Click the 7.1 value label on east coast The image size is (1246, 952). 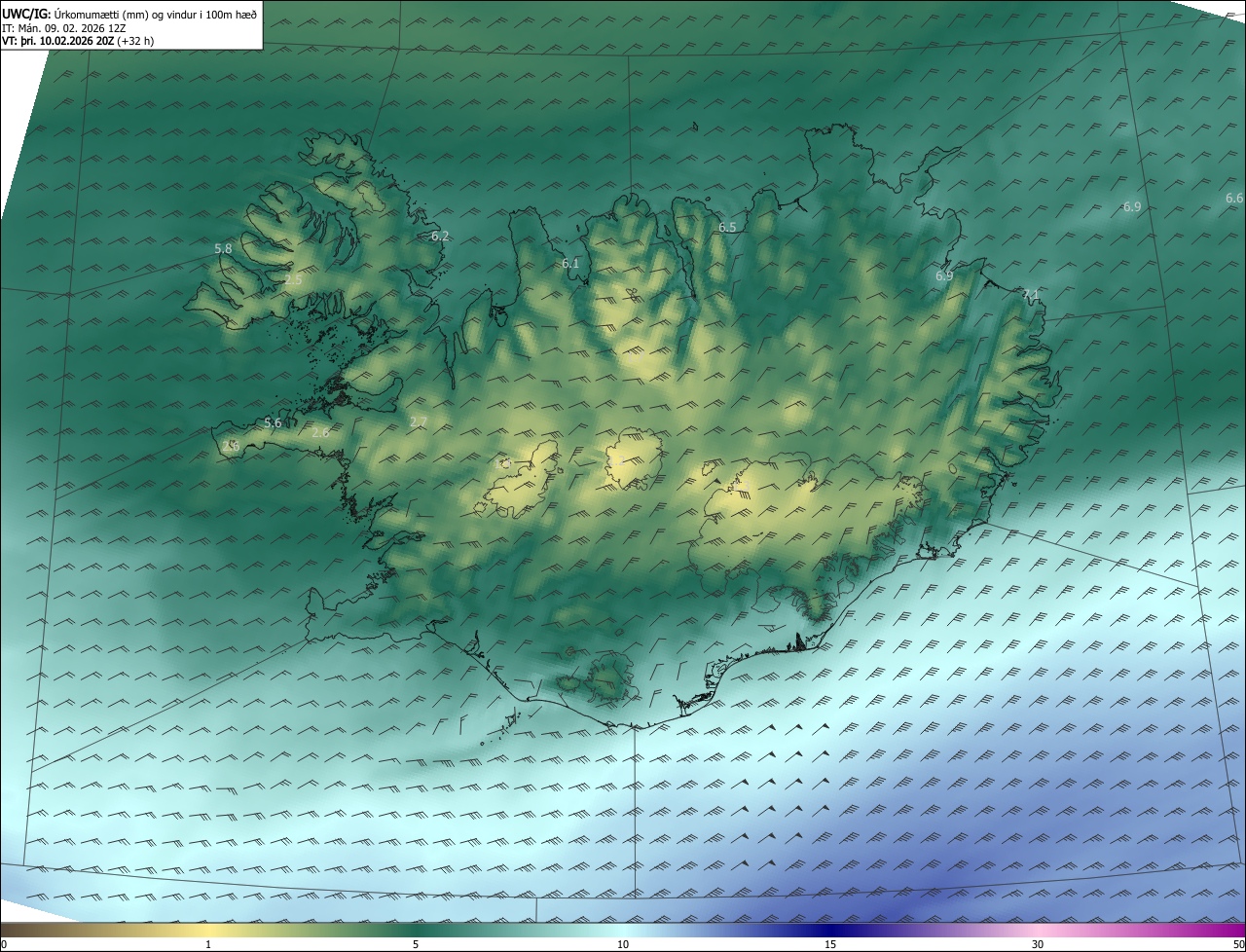click(1032, 295)
